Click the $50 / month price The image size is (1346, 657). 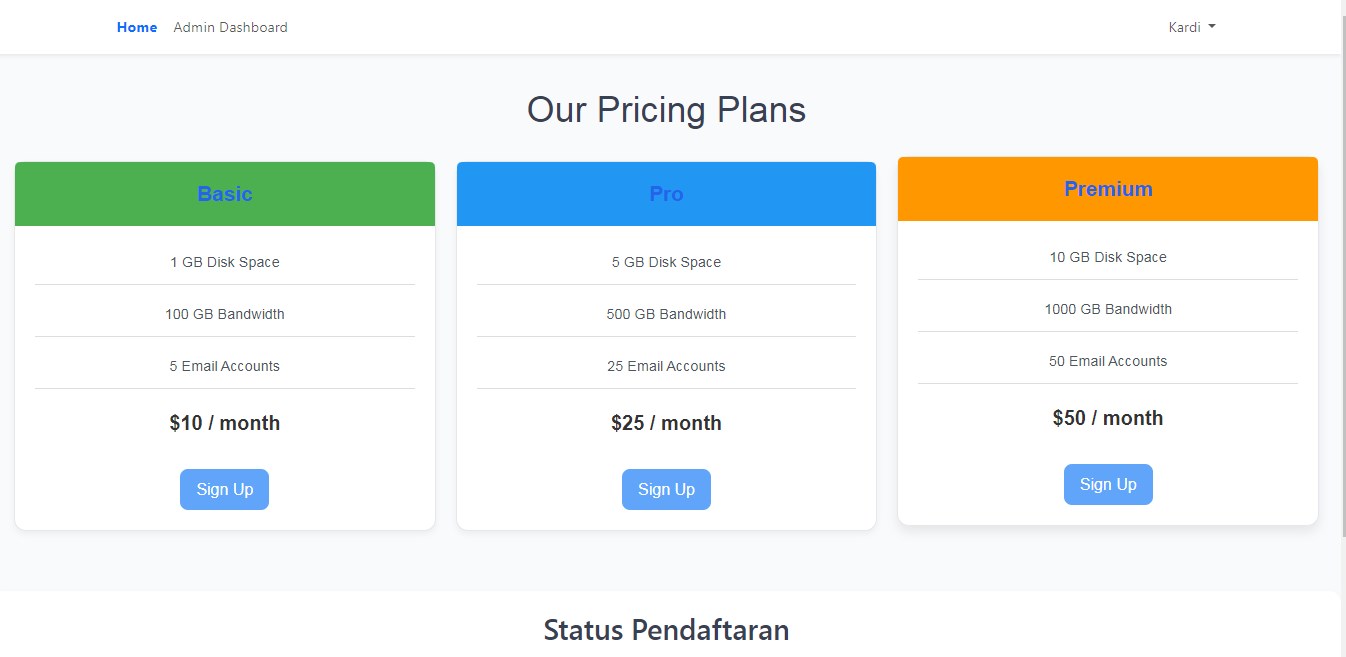(x=1108, y=418)
